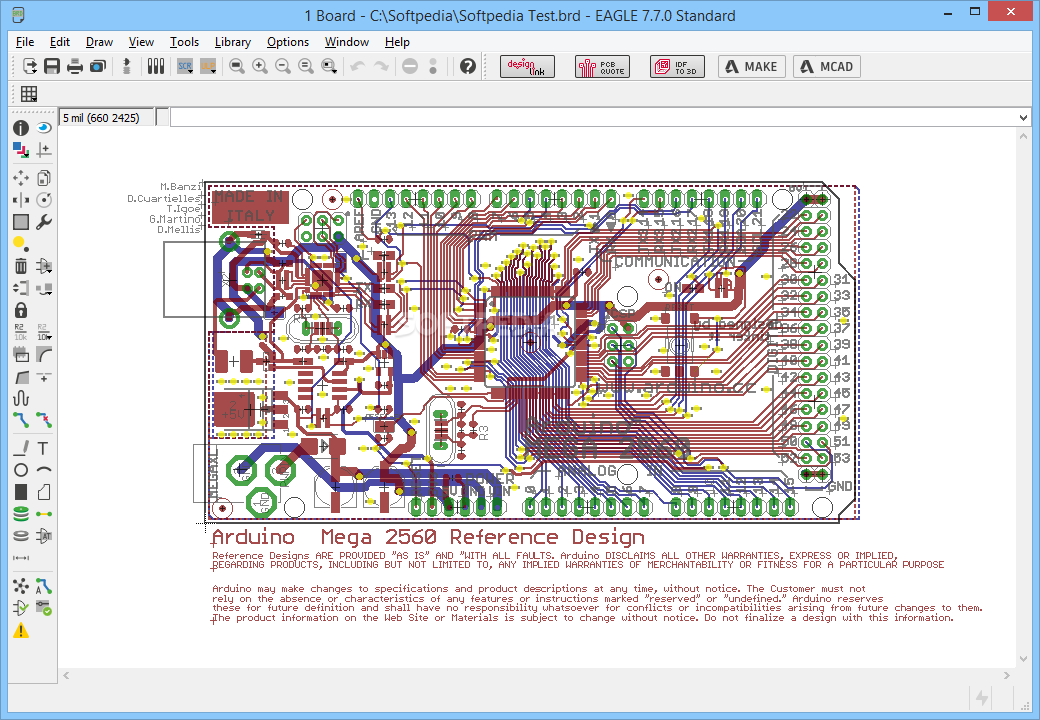Select the Mirror tool
The image size is (1040, 720).
(21, 200)
